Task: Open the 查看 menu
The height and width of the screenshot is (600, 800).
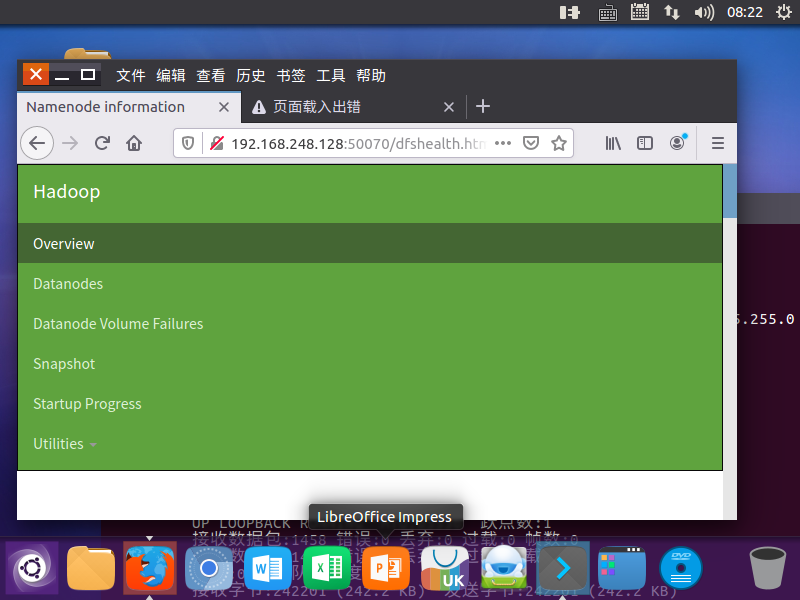Action: tap(211, 76)
